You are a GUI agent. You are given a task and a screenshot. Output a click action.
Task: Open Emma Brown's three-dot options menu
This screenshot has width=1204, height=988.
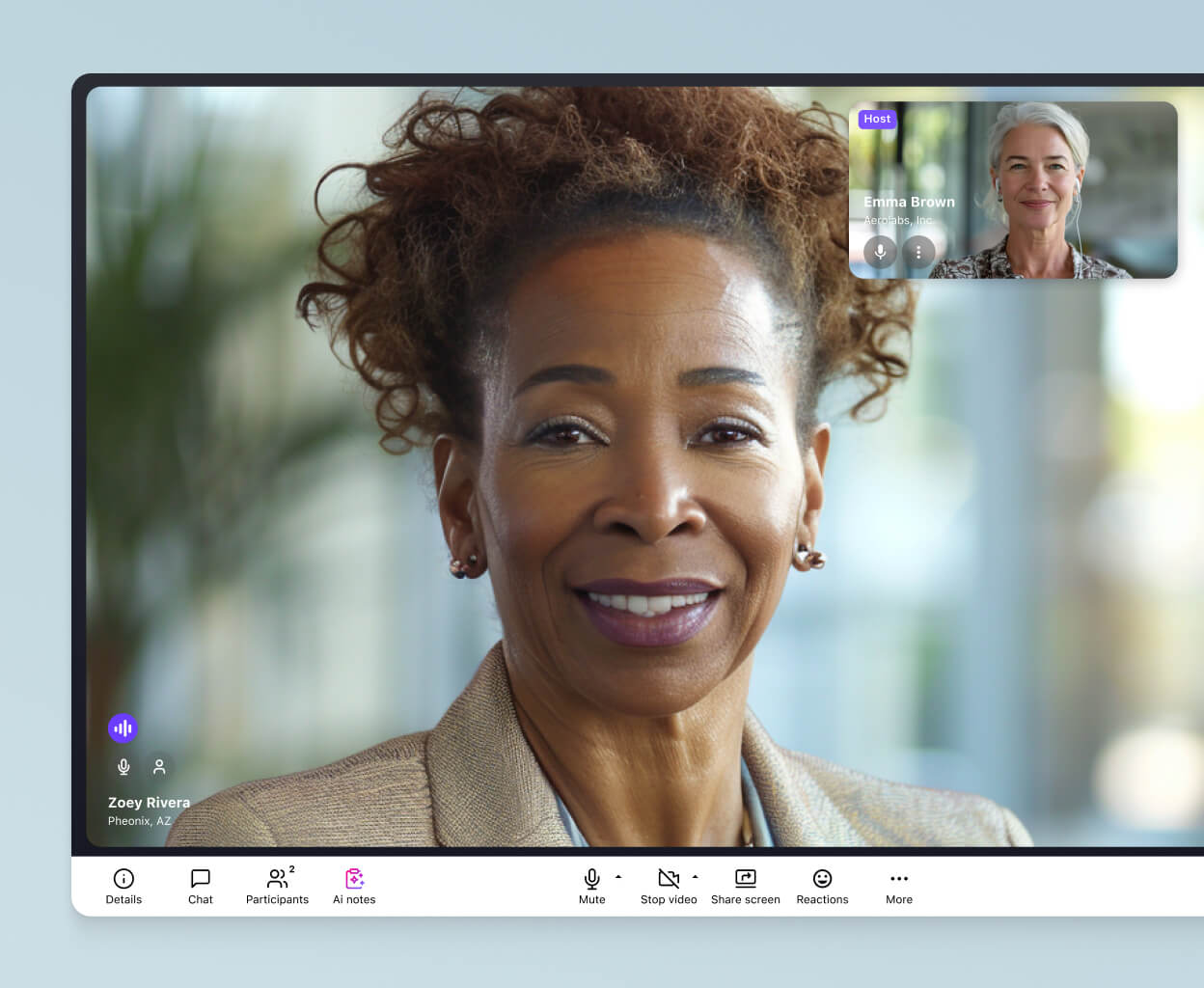point(918,252)
